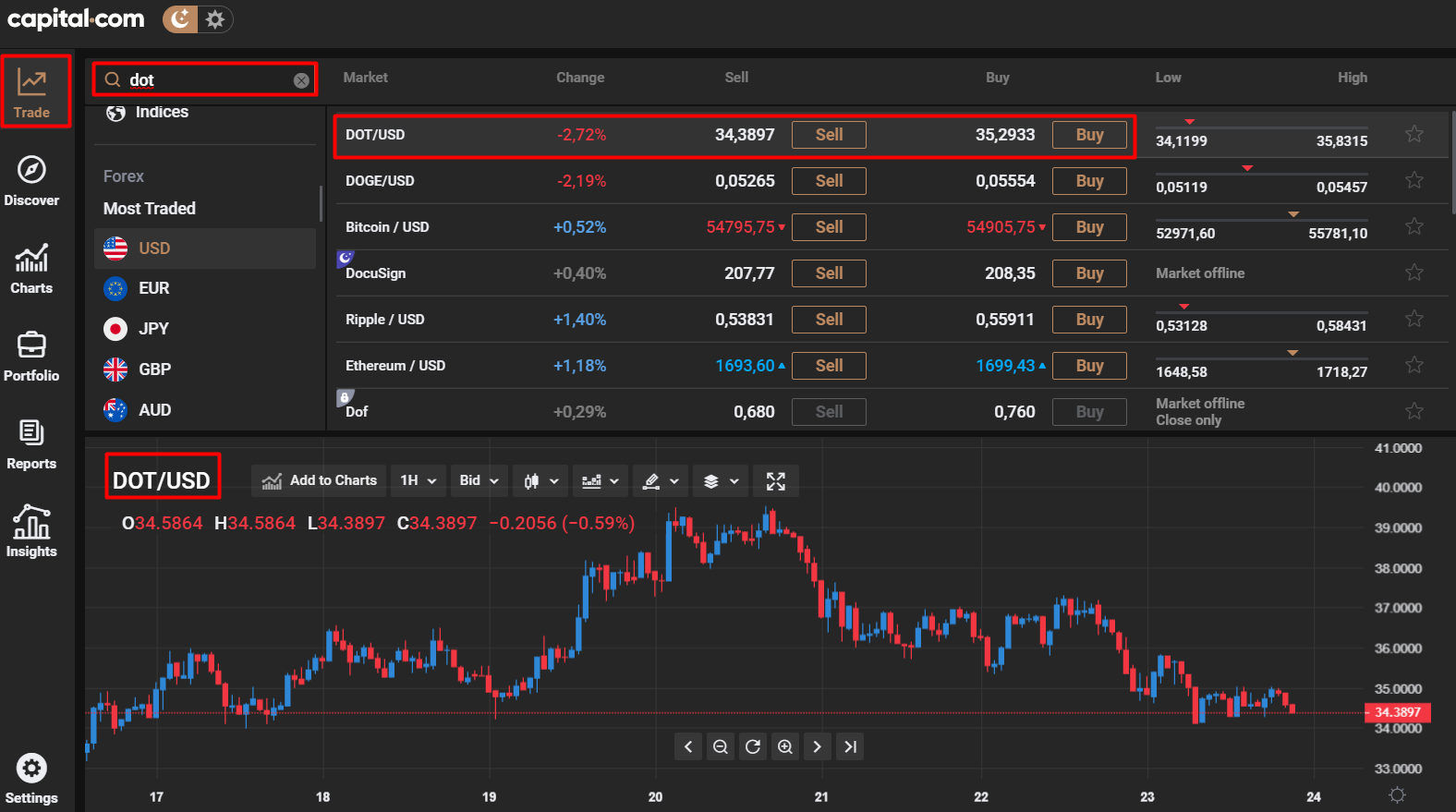Screen dimensions: 1456x812
Task: Sort by Change column header
Action: 580,78
